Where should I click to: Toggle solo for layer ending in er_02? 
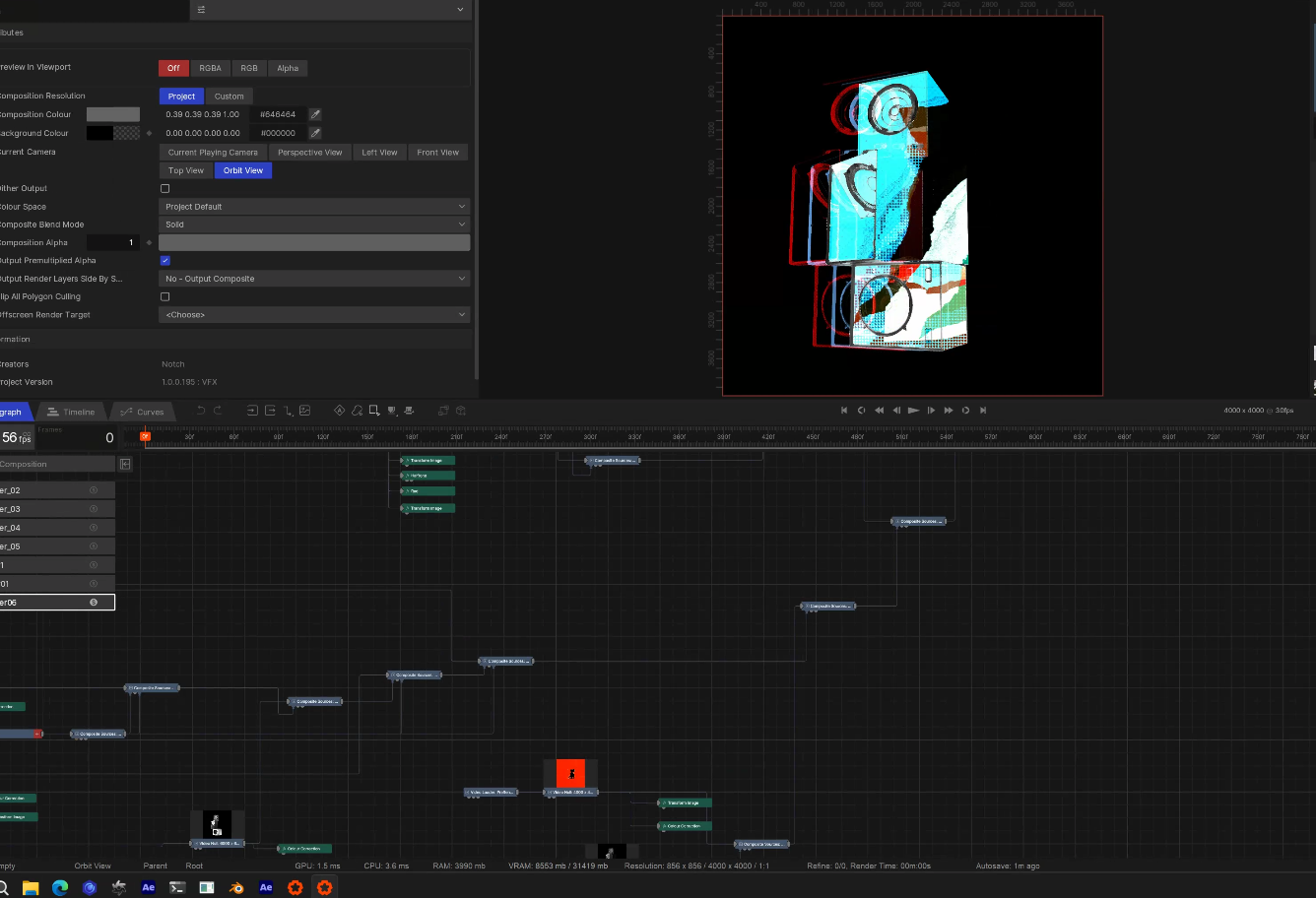94,490
